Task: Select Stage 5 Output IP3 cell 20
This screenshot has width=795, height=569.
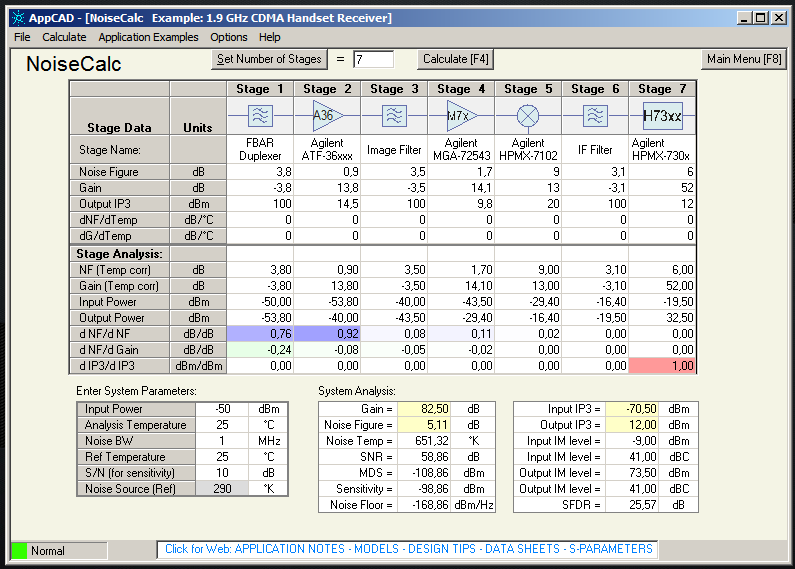Action: click(528, 204)
